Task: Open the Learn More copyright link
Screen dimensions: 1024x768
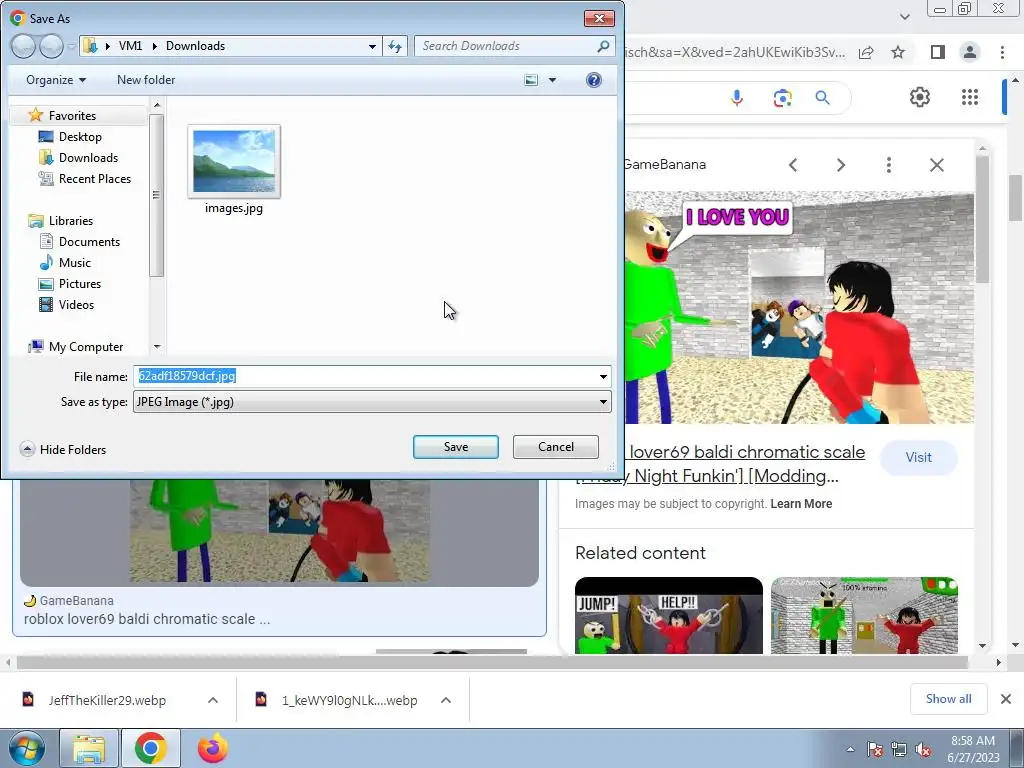Action: [x=801, y=504]
